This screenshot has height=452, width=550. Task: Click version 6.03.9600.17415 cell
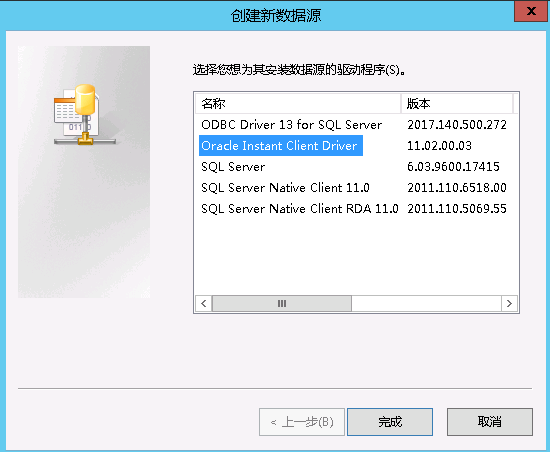click(x=453, y=167)
